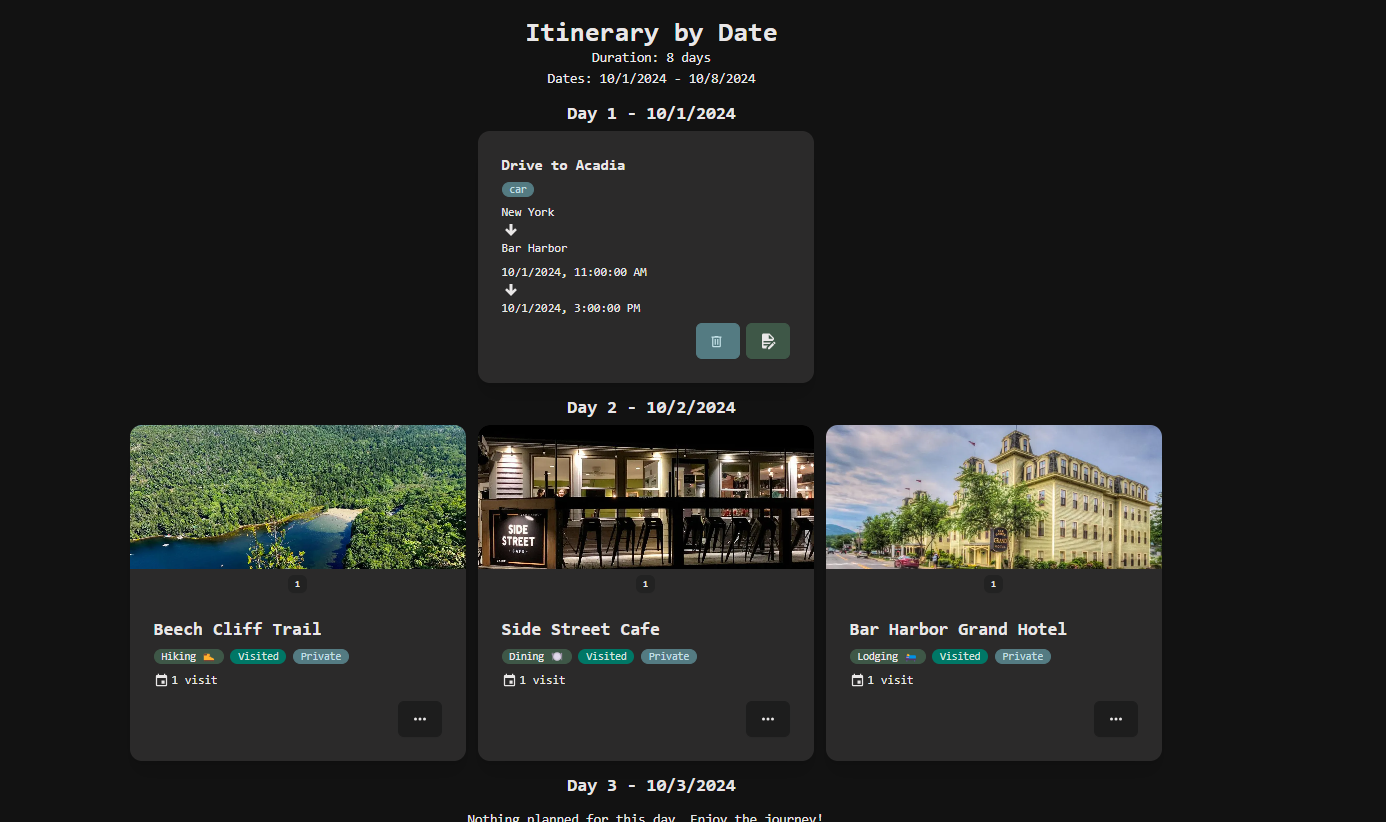Viewport: 1386px width, 822px height.
Task: Toggle the Private tag on Side Street Cafe
Action: point(668,656)
